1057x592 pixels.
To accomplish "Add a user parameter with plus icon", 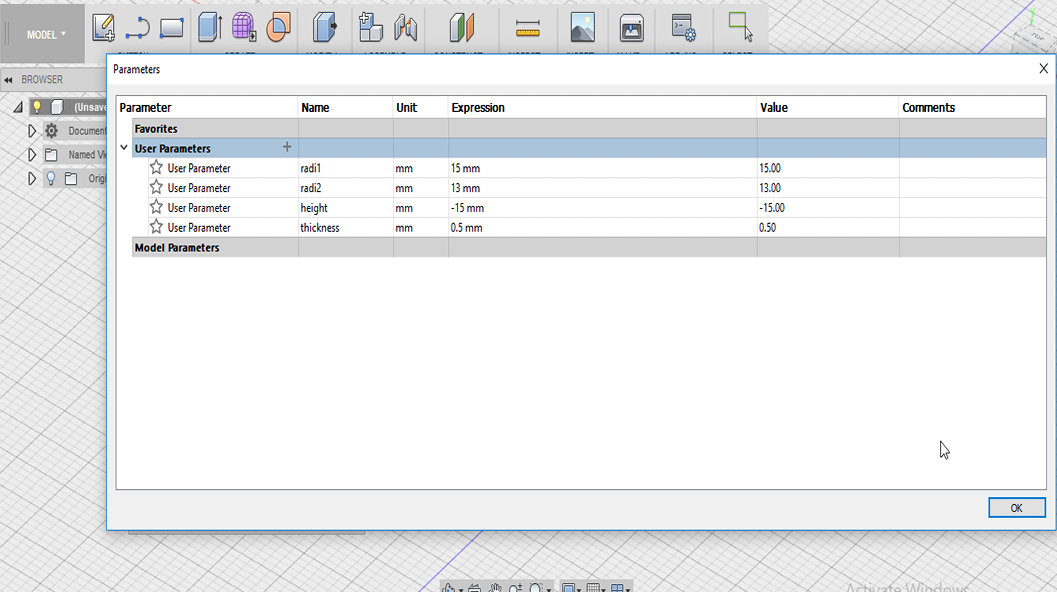I will [287, 147].
